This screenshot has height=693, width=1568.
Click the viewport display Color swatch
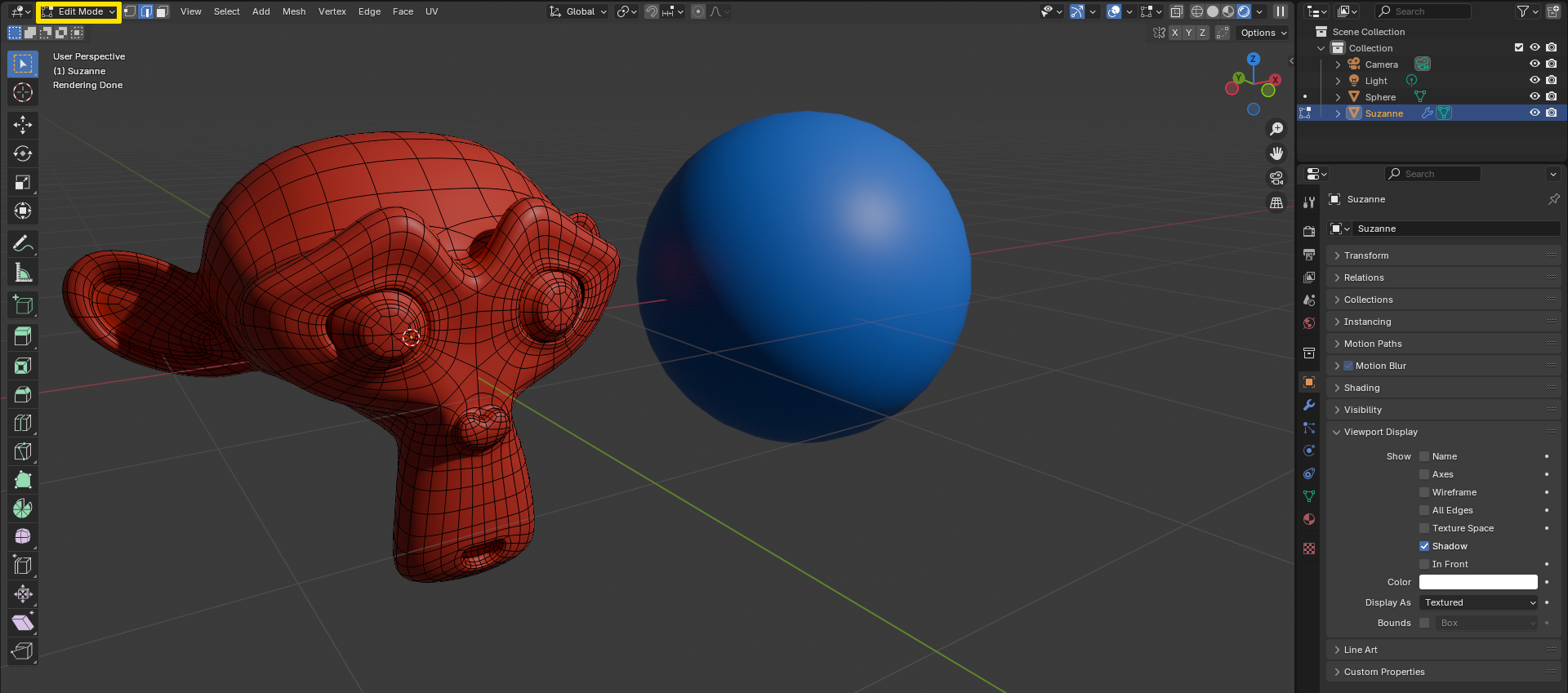1478,582
